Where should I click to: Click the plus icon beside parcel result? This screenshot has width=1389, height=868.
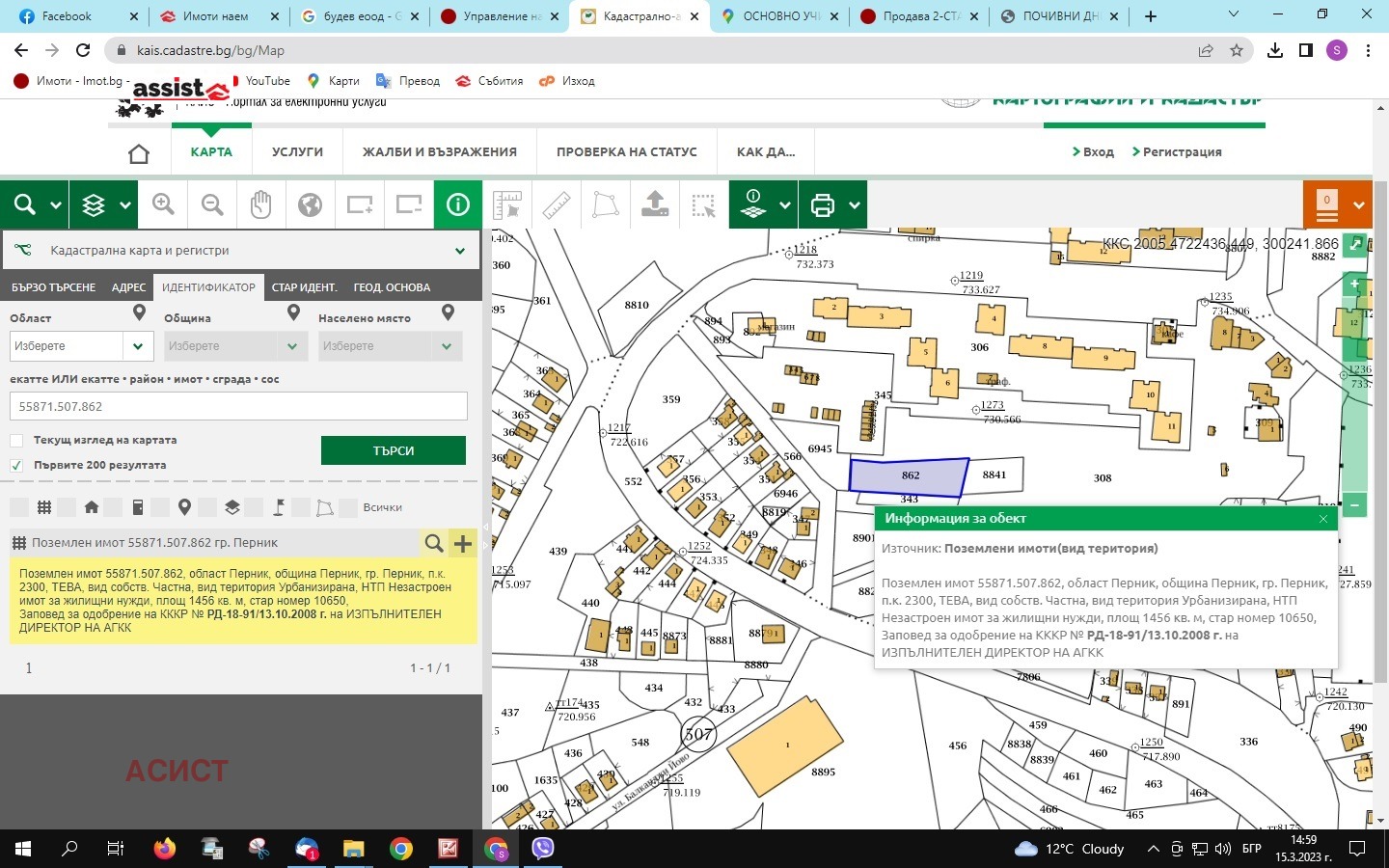point(463,543)
